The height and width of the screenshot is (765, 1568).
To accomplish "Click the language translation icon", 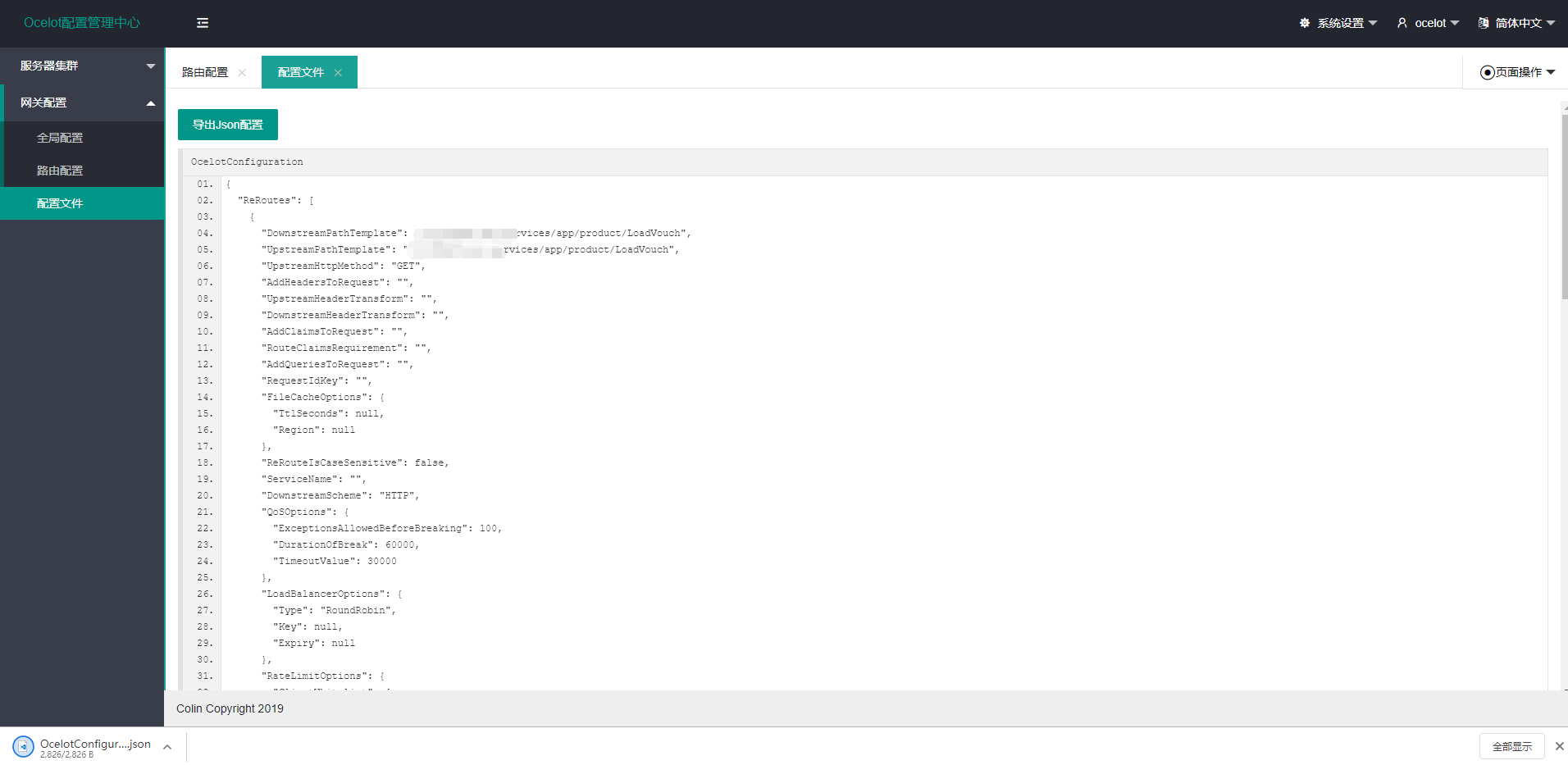I will pos(1484,23).
